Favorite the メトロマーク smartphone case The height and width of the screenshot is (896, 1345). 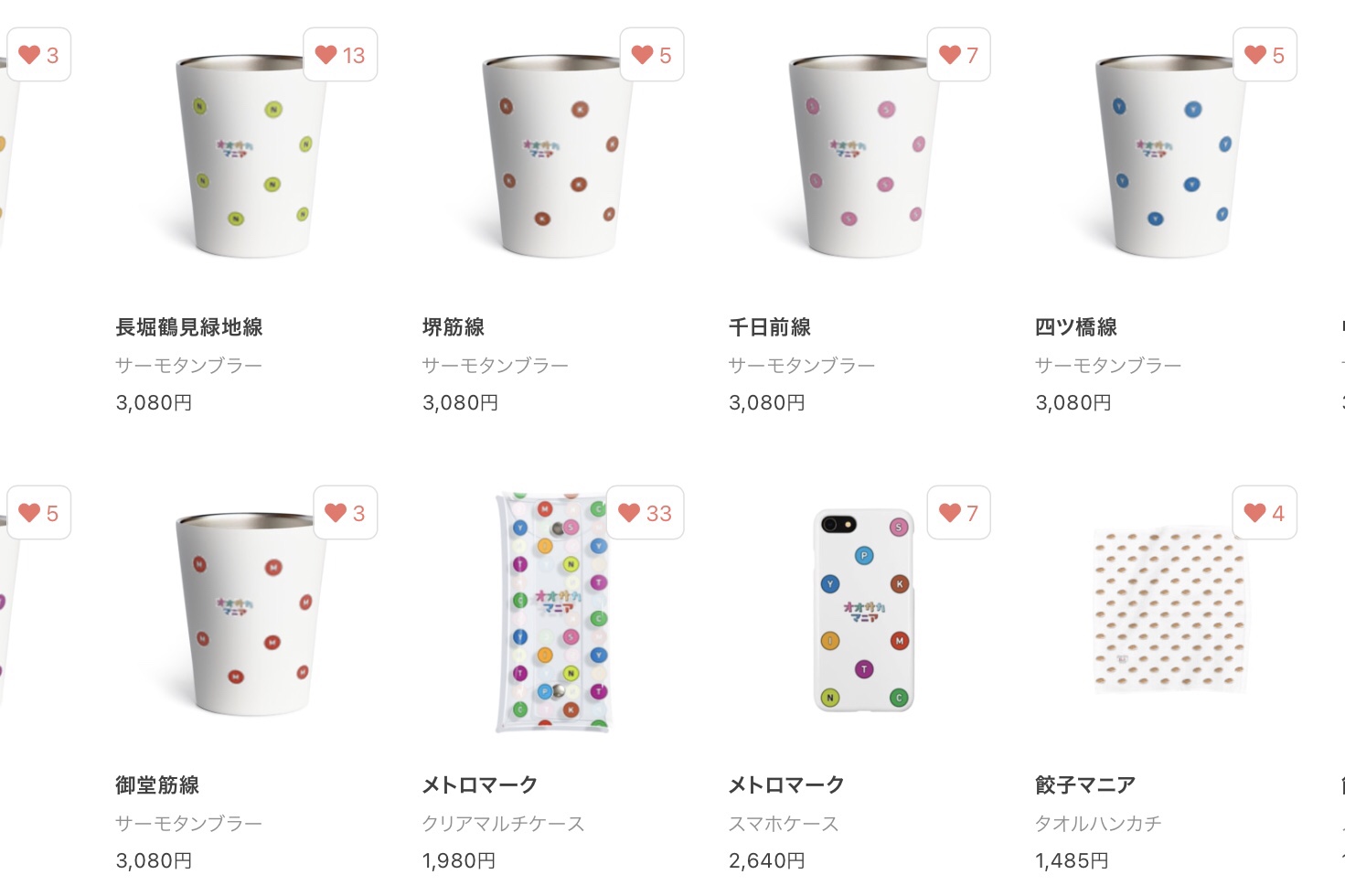coord(959,513)
